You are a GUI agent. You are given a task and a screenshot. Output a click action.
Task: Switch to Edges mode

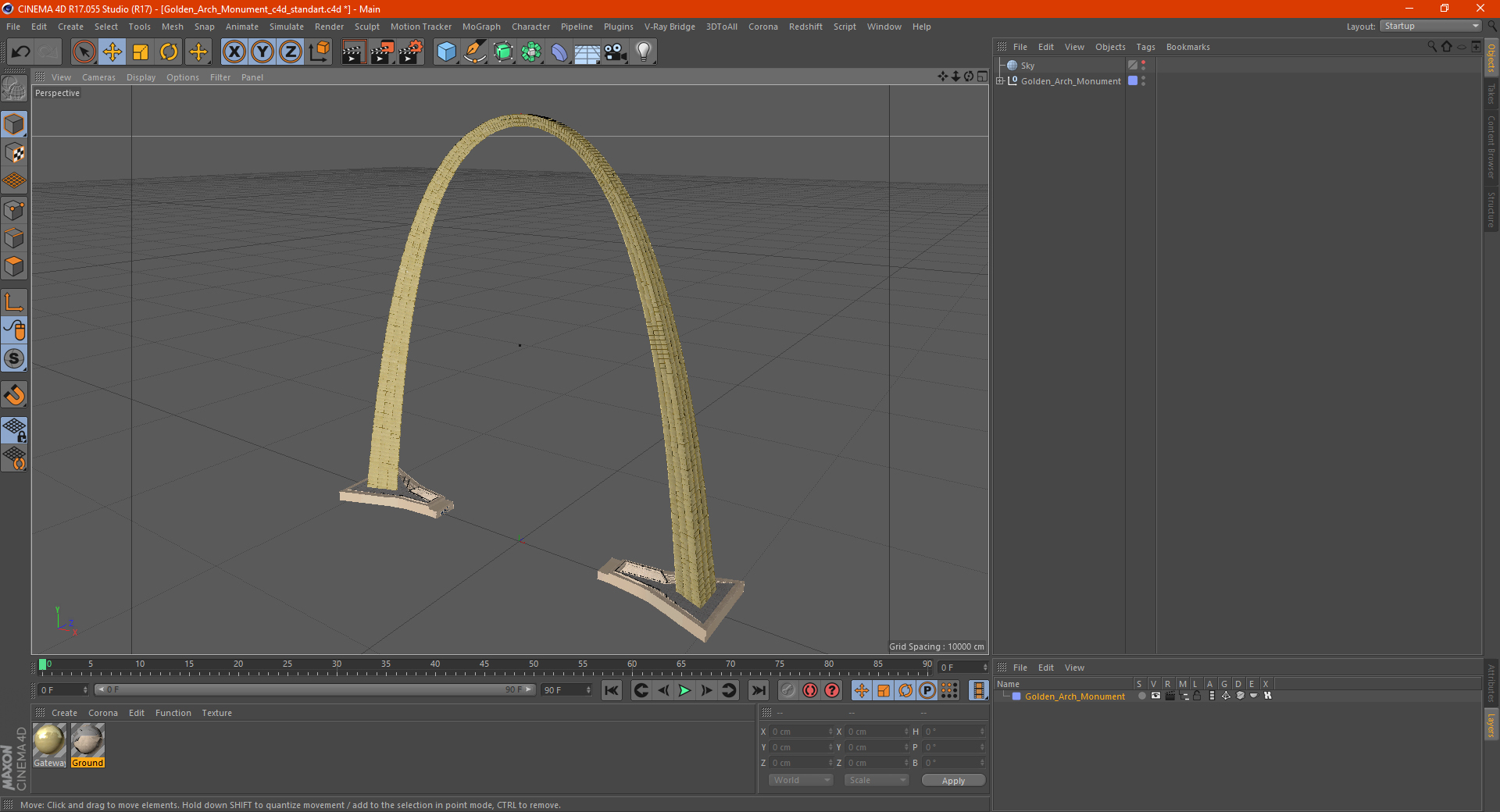click(x=15, y=238)
